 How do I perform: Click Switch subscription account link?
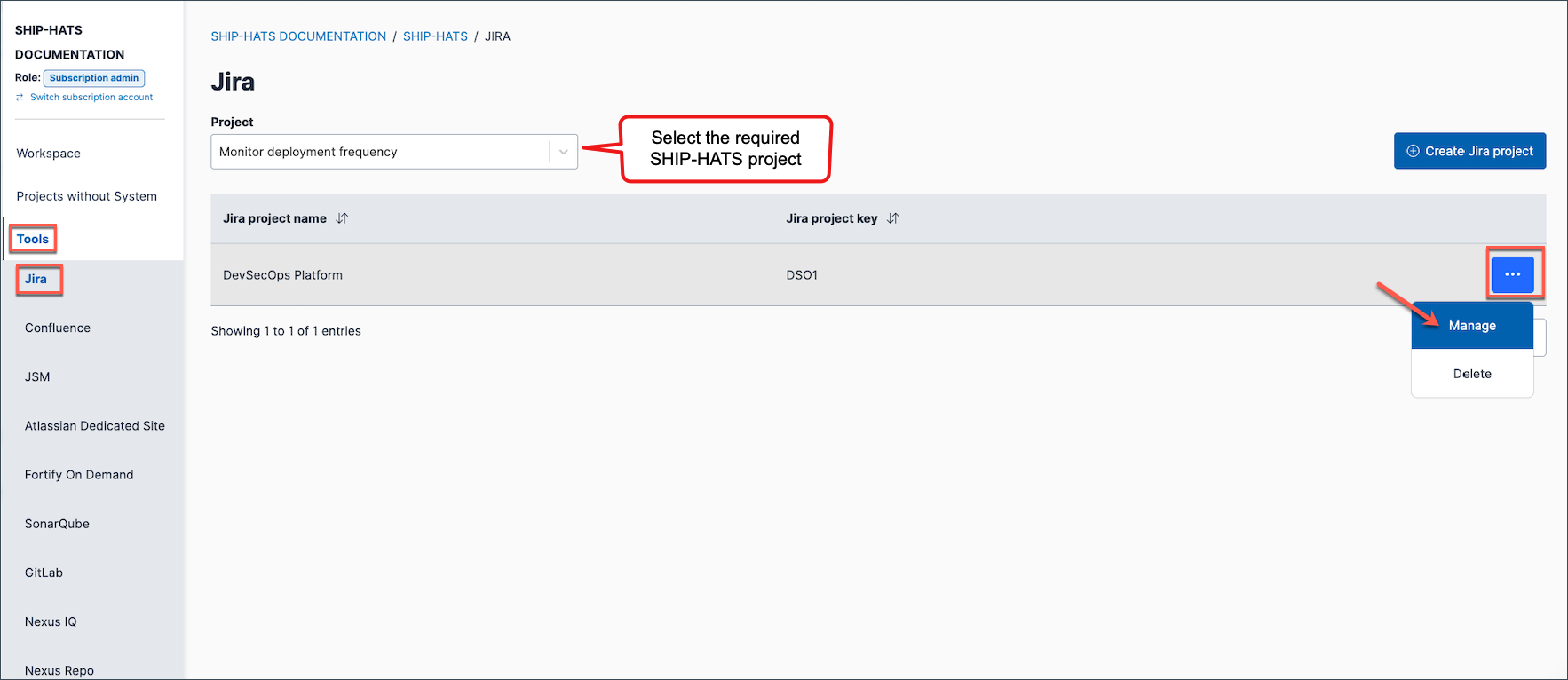(x=91, y=98)
